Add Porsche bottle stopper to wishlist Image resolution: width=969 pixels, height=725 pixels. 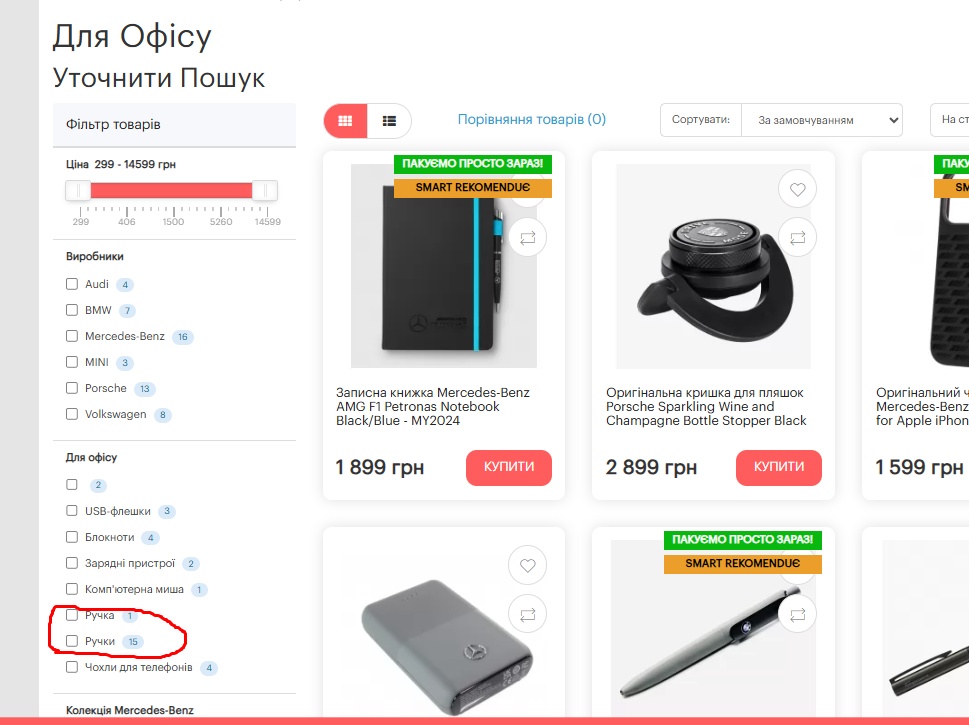pyautogui.click(x=797, y=189)
